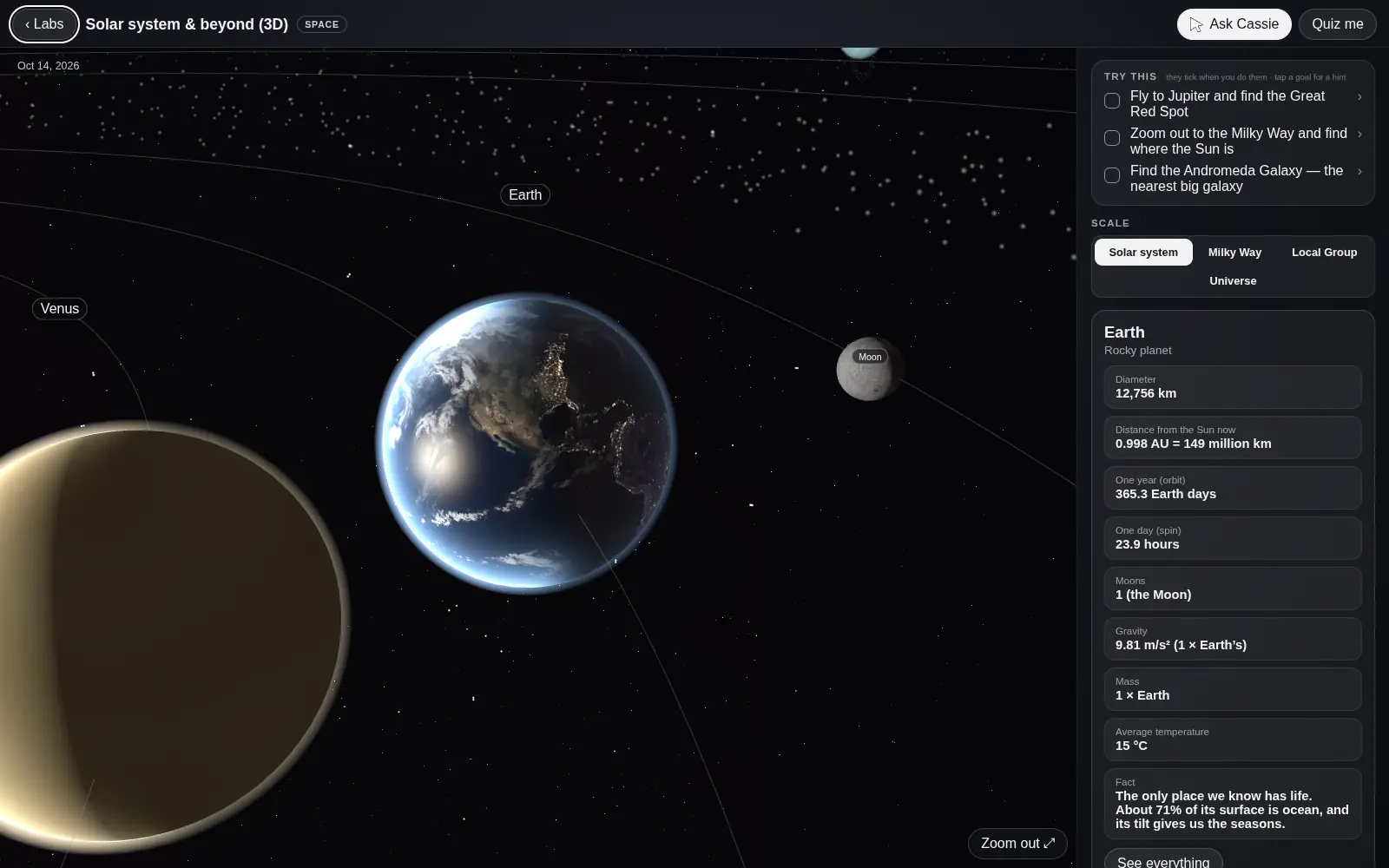Click the SPACE category badge

[x=322, y=24]
